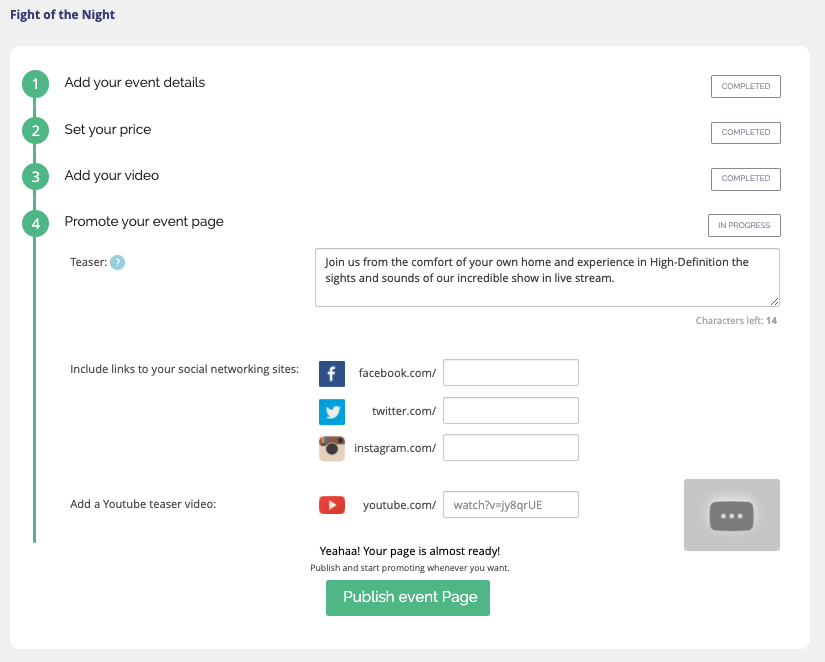Click the Teaser help question mark icon
825x662 pixels.
coord(117,262)
